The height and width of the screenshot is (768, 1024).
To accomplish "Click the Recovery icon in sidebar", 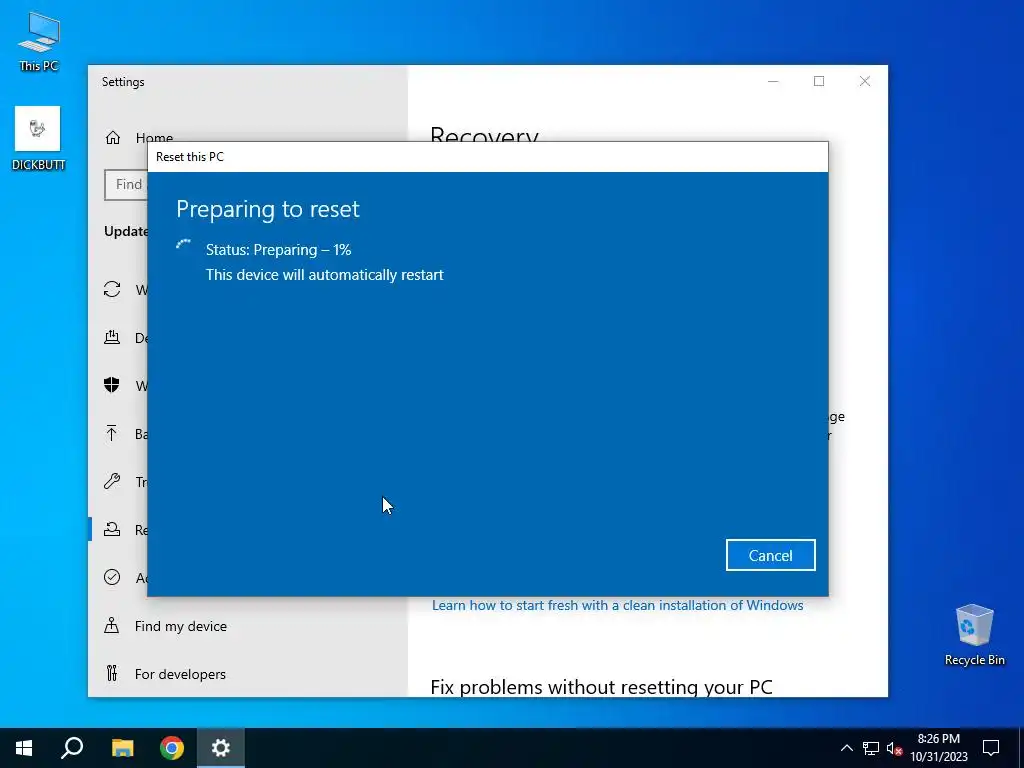I will coord(112,529).
